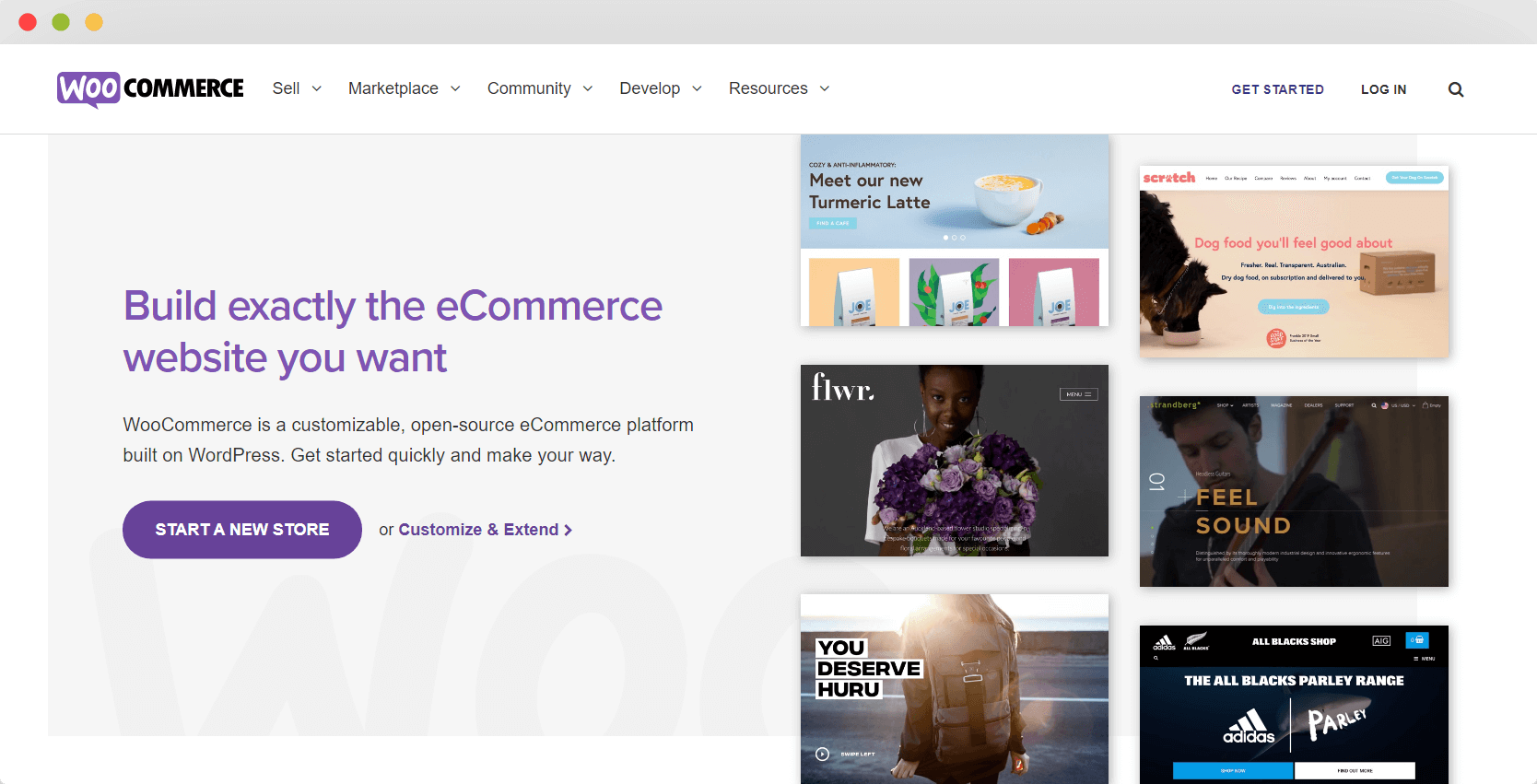Open the search magnifier icon

[1456, 89]
